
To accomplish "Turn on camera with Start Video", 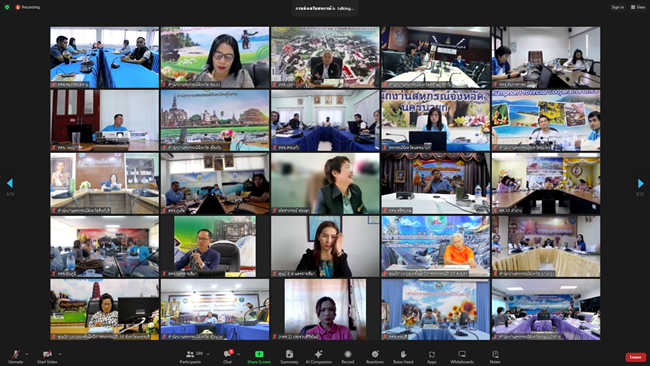I will click(x=47, y=357).
